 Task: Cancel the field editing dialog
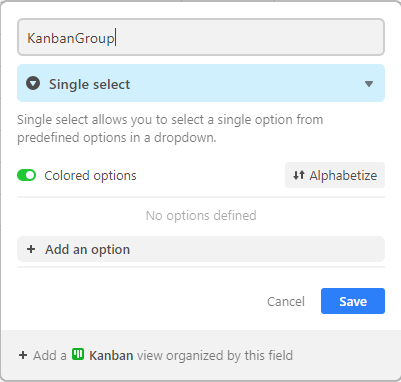[286, 301]
